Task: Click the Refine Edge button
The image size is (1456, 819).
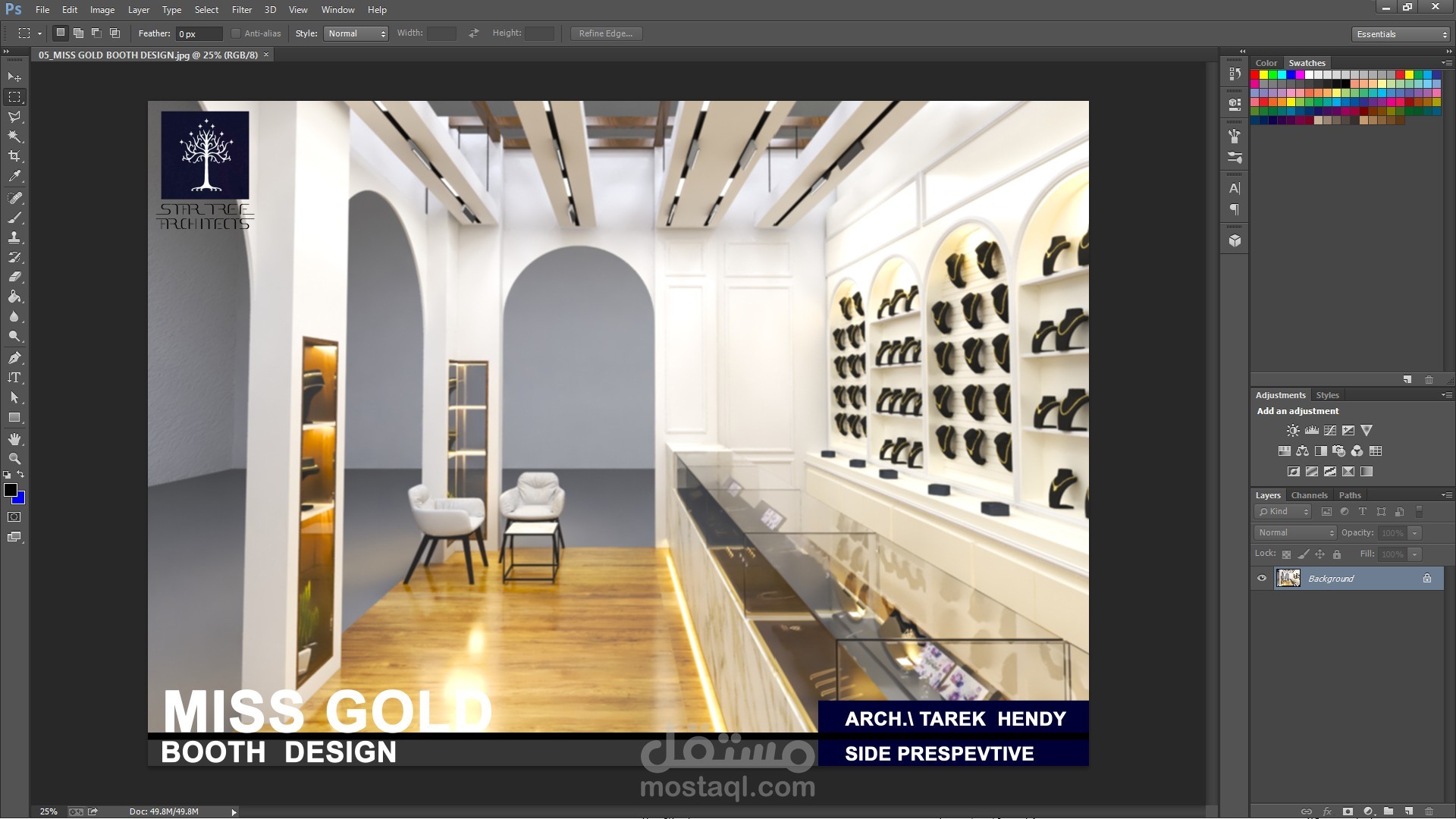Action: (x=605, y=33)
